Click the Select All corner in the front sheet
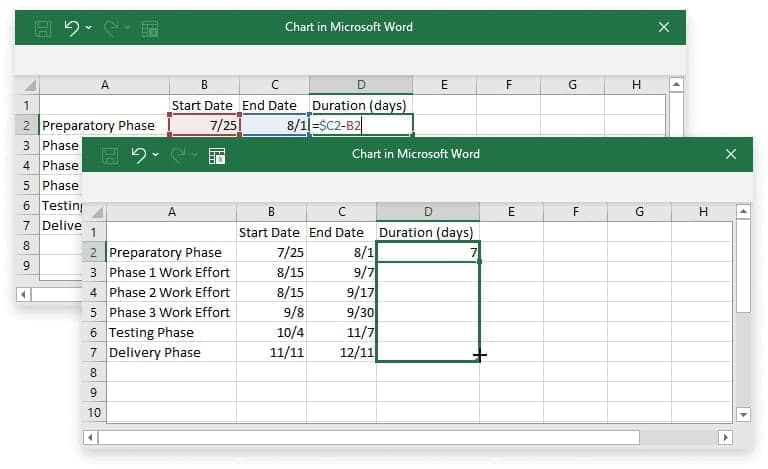Viewport: 768px width, 469px height. (96, 212)
